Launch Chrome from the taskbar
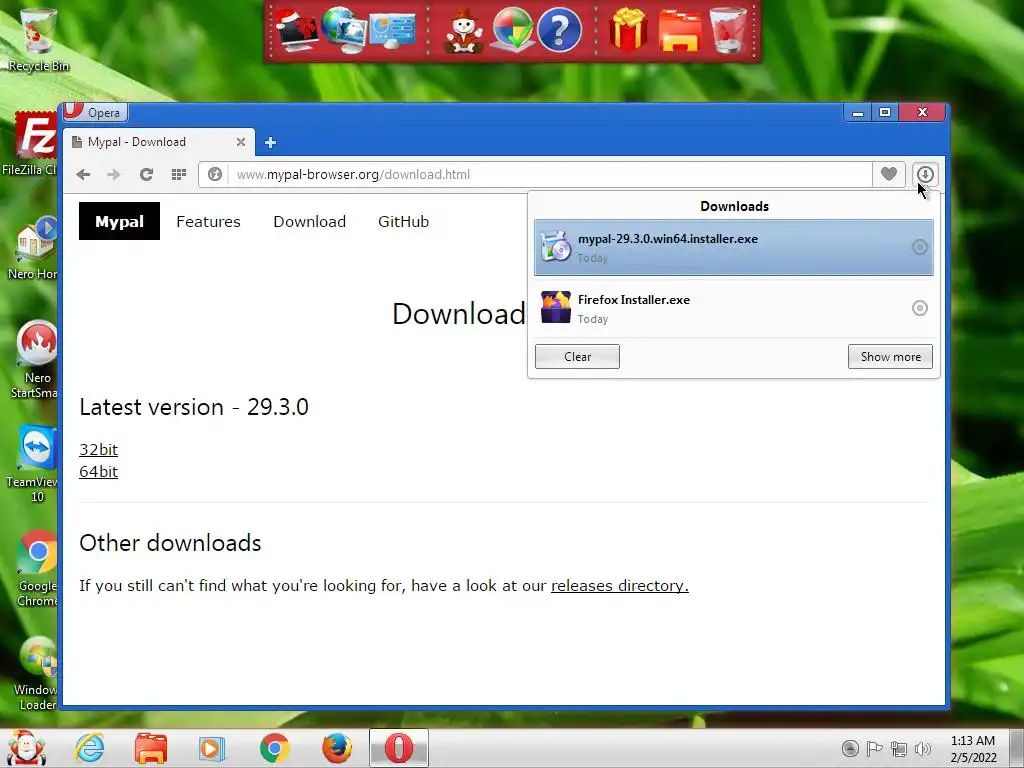1024x768 pixels. point(274,748)
